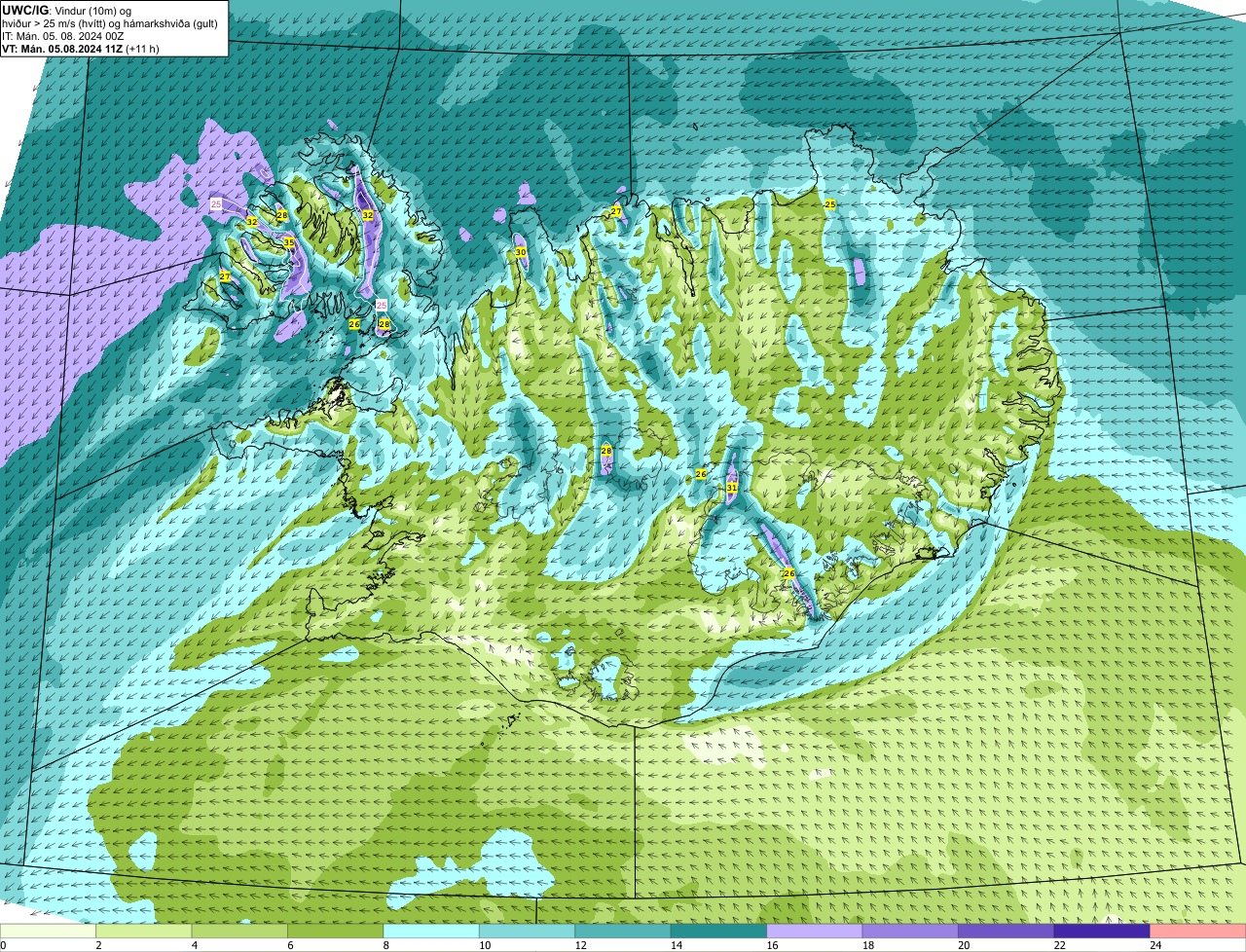Screen dimensions: 1246x952
Task: Click the pale cream 0–2 m/s legend swatch
Action: (49, 931)
